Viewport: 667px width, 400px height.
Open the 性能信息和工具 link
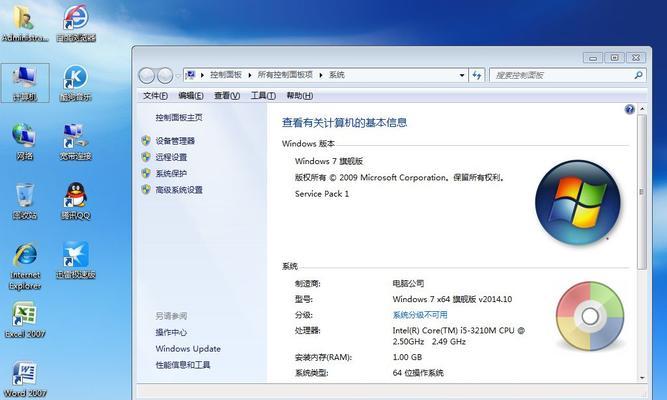[x=182, y=365]
